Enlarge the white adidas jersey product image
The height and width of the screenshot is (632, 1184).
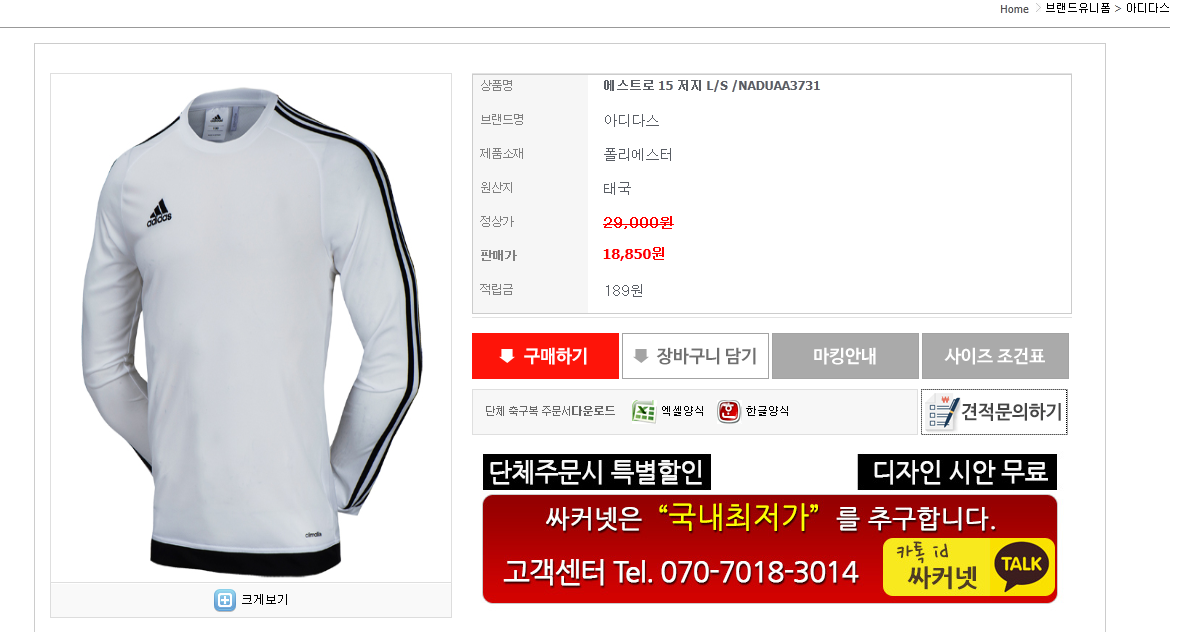click(251, 328)
